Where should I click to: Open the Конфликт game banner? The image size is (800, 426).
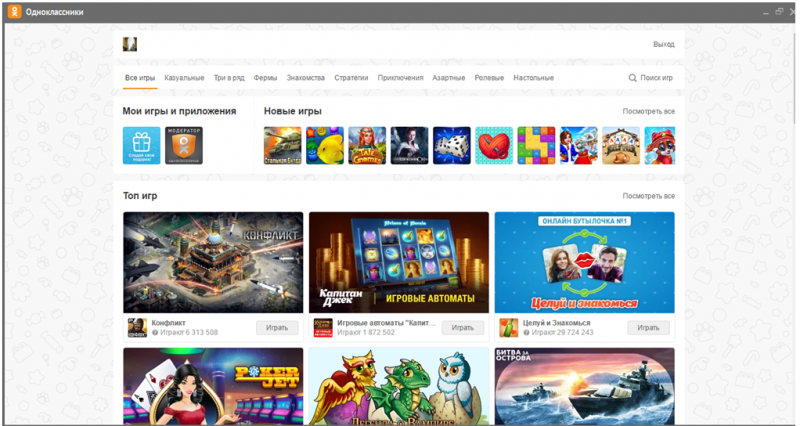[213, 262]
